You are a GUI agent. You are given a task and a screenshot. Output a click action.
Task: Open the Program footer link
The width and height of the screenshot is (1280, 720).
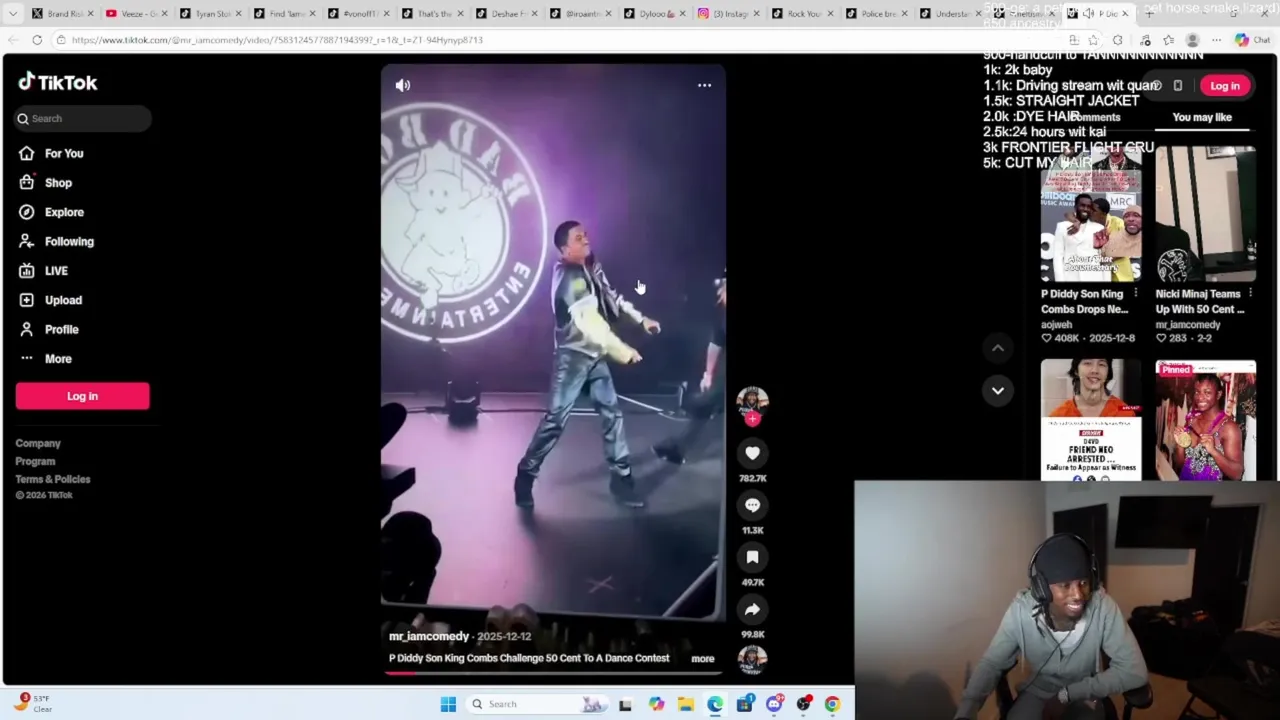pyautogui.click(x=35, y=461)
